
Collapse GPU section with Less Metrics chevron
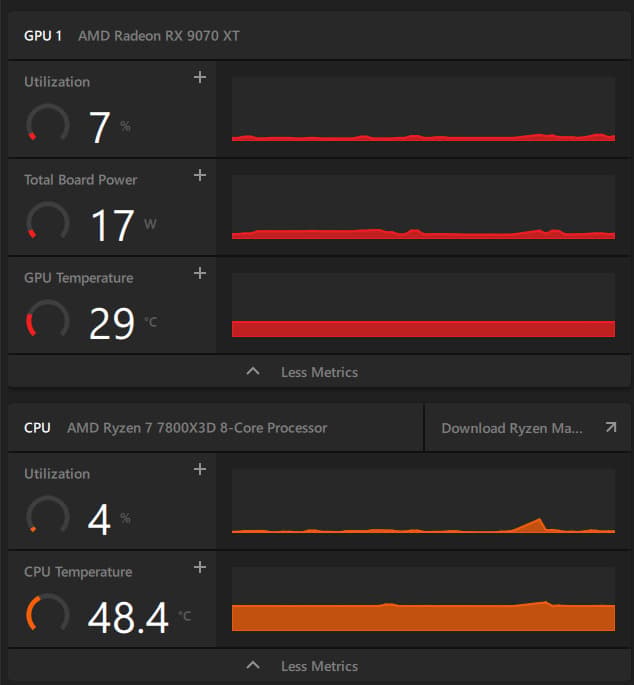253,372
